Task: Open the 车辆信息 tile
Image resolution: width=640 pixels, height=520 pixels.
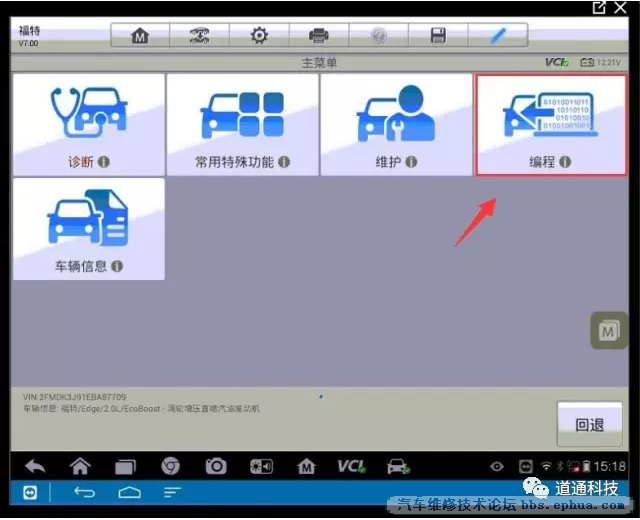Action: 89,229
